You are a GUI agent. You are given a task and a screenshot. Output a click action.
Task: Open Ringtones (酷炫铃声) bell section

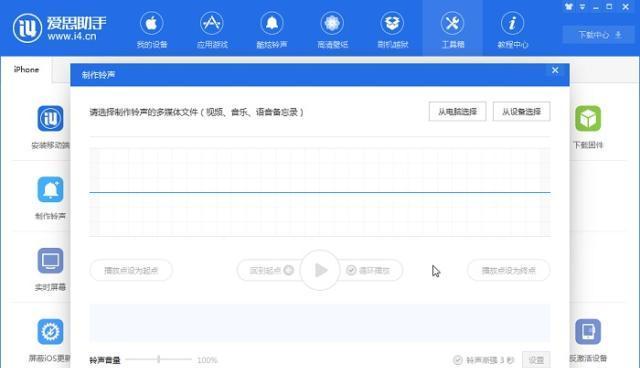tap(272, 30)
